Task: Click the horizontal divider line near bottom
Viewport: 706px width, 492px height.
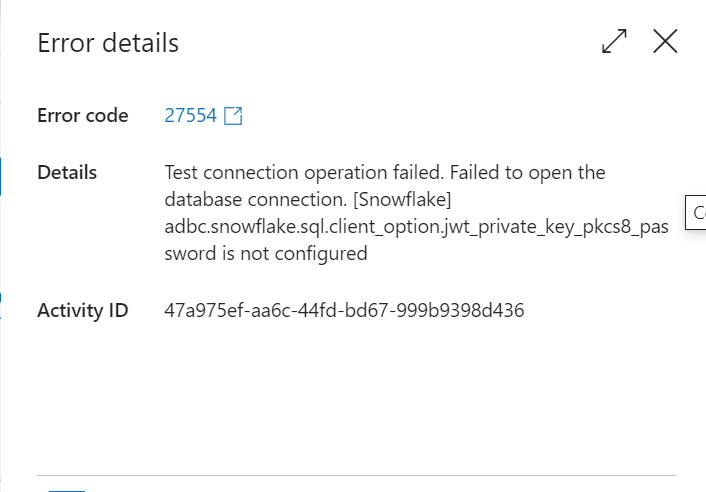Action: [357, 475]
